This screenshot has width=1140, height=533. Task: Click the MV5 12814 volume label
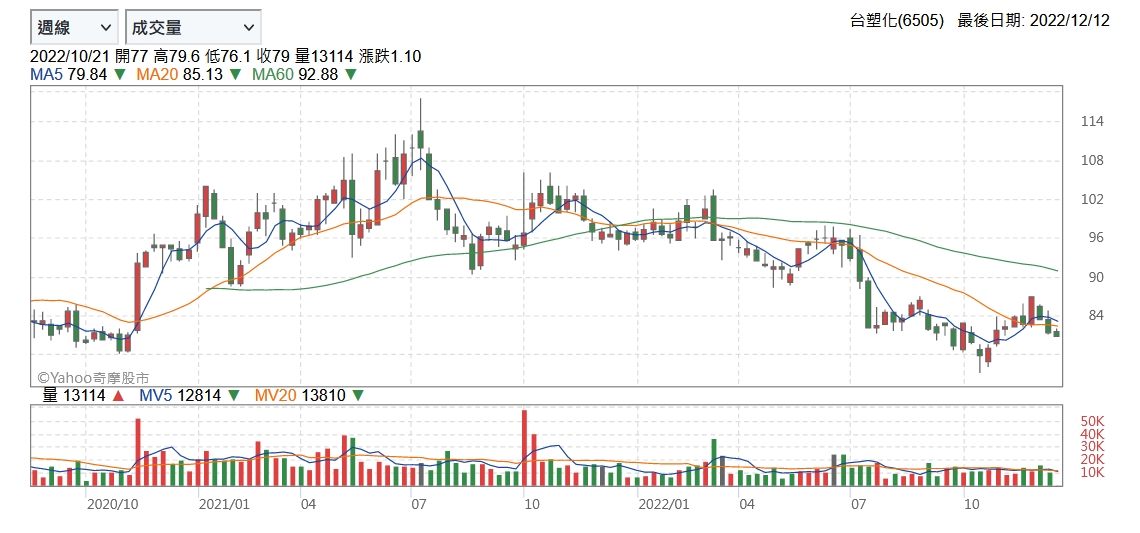click(x=180, y=396)
